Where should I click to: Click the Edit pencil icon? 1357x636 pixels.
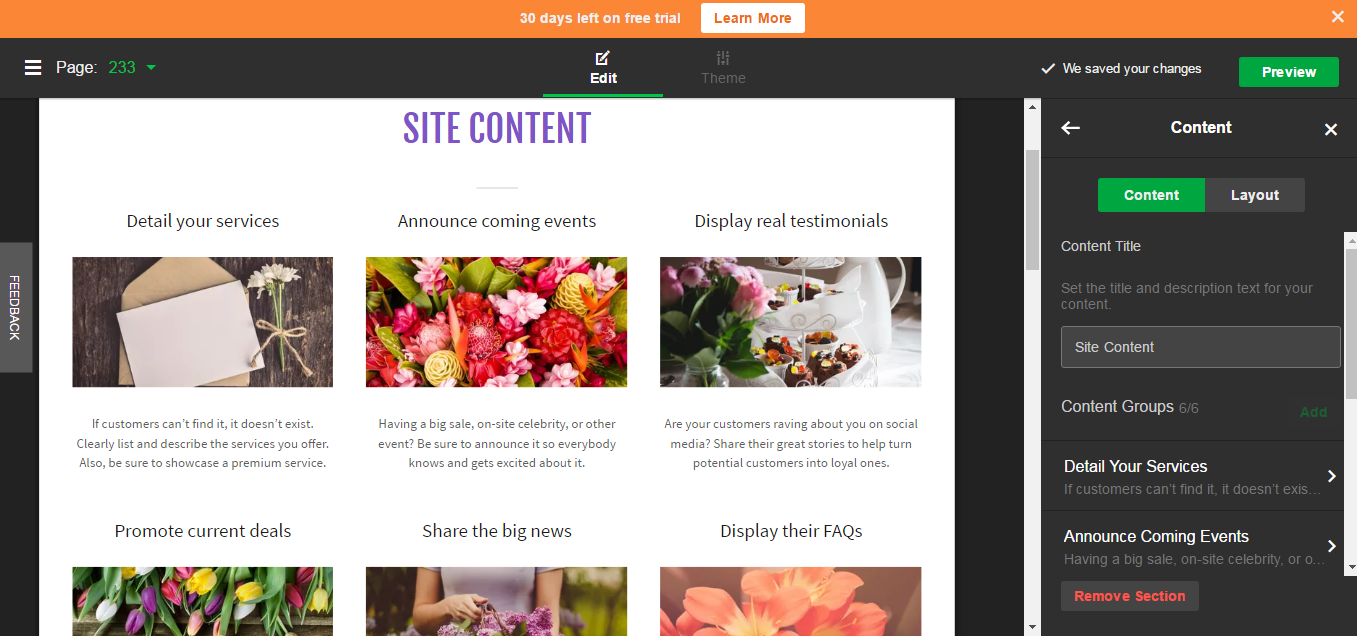point(602,58)
